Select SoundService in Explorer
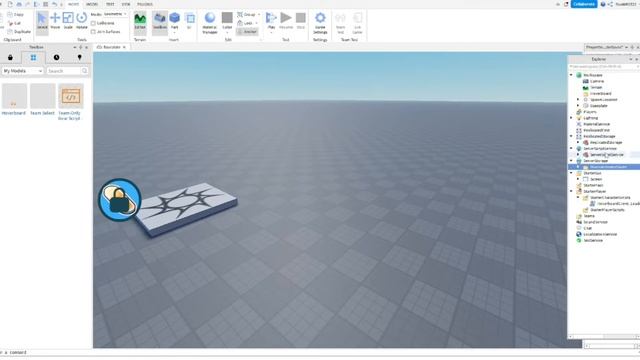The width and height of the screenshot is (640, 360). pos(595,222)
